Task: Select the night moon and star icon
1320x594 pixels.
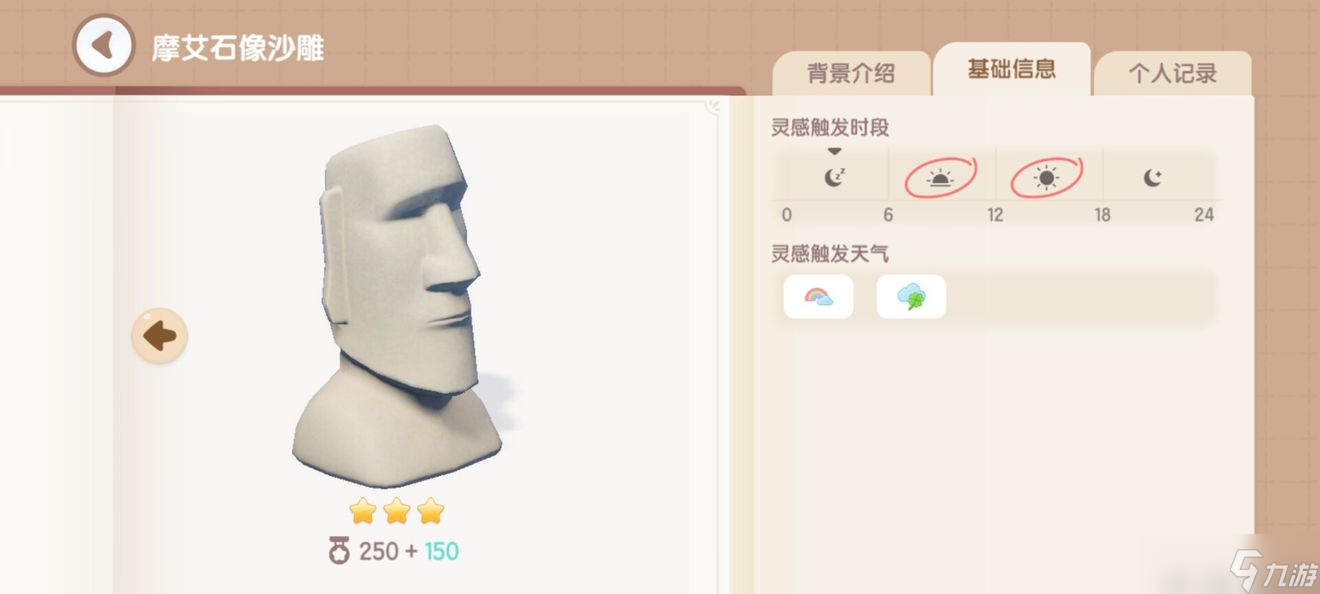Action: (x=1153, y=178)
